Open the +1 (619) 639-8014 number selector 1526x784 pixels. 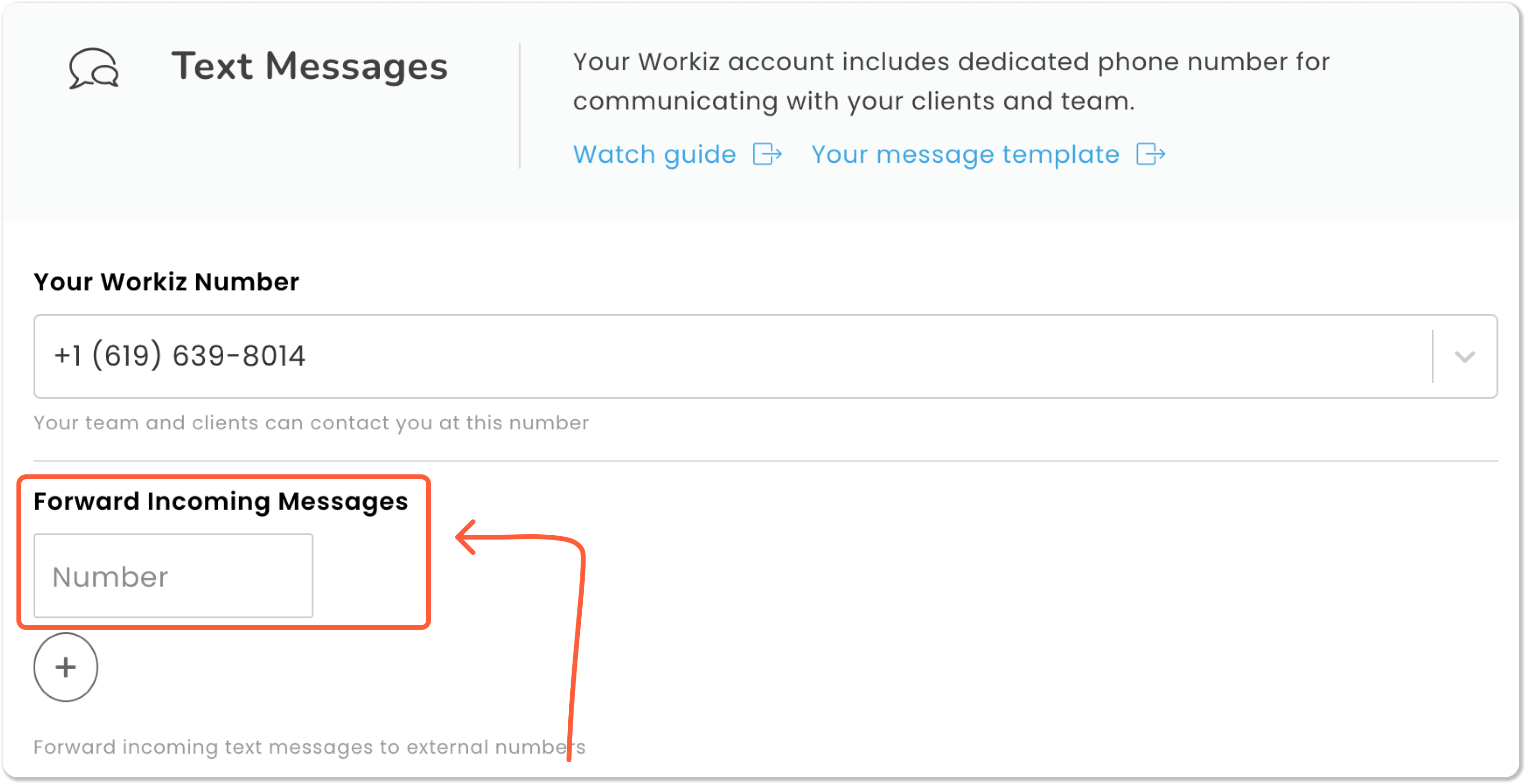coord(765,356)
